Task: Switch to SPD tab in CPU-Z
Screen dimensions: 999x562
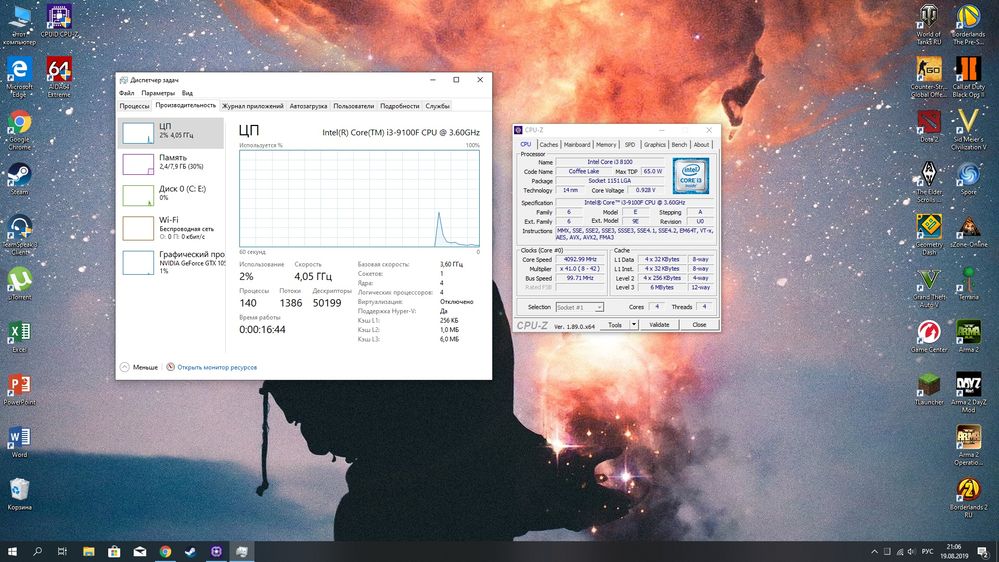Action: coord(629,145)
